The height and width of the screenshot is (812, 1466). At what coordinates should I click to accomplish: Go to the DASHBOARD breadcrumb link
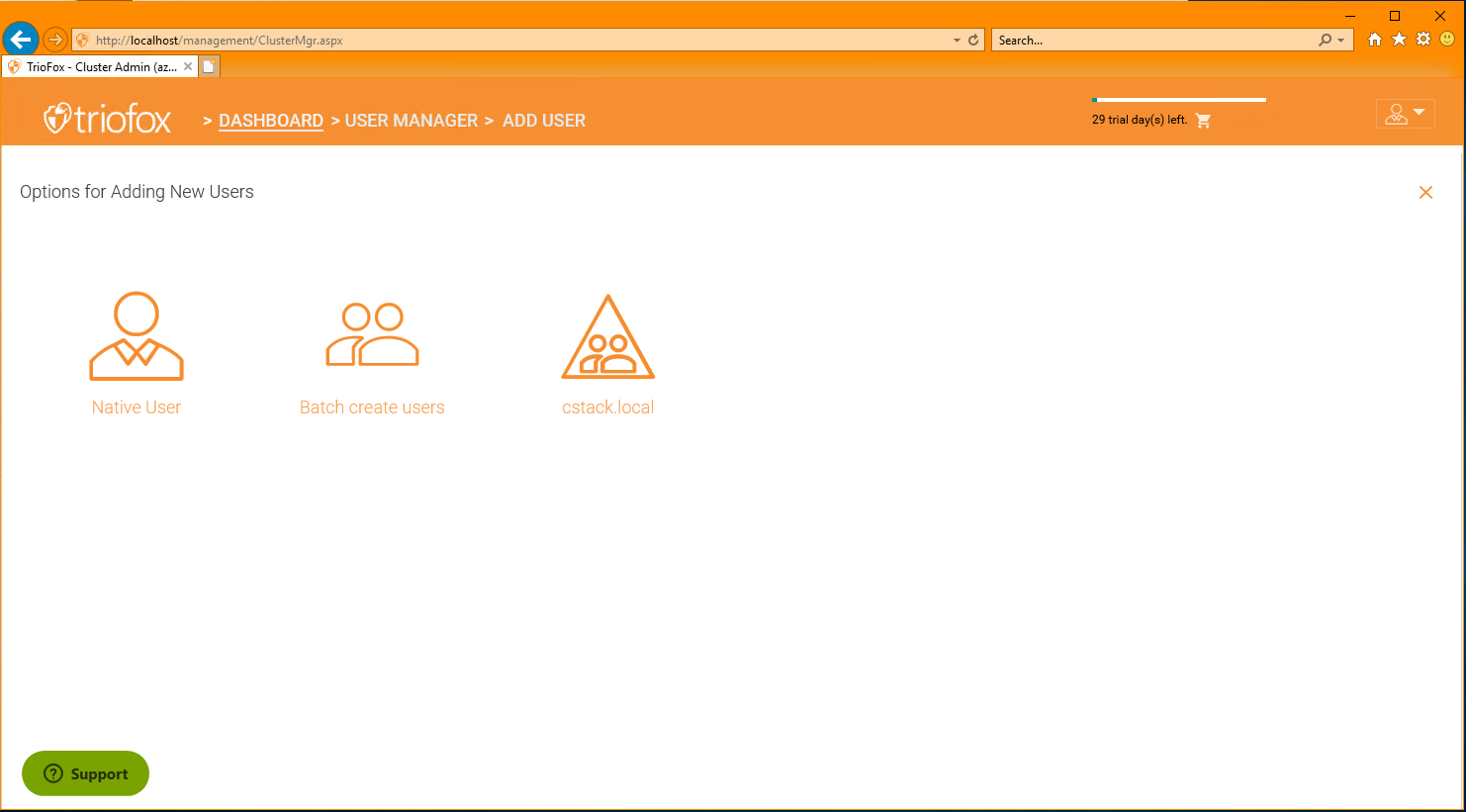271,121
